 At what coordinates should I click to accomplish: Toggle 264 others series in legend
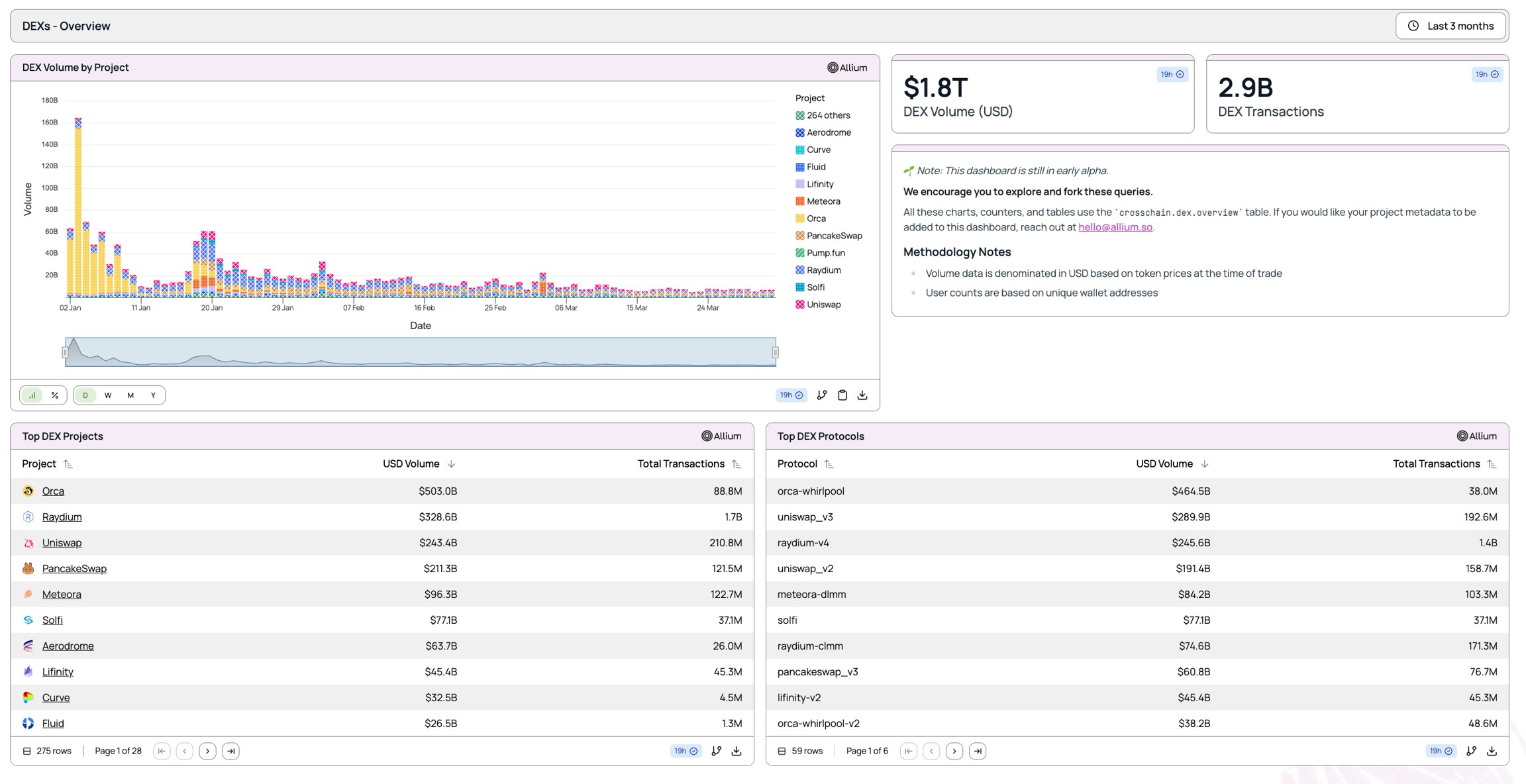823,115
